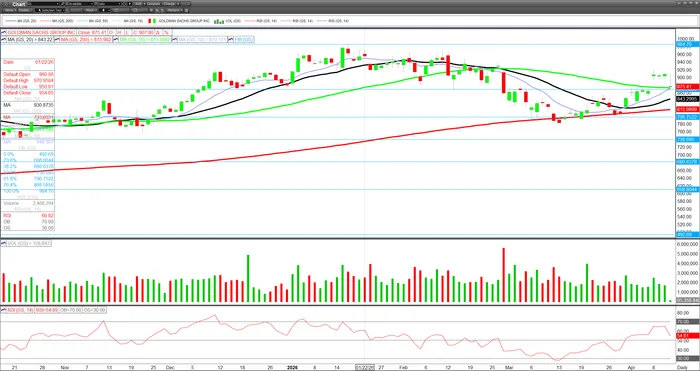This screenshot has height=371, width=700.
Task: Open the Daily interval dropdown
Action: [110, 4]
